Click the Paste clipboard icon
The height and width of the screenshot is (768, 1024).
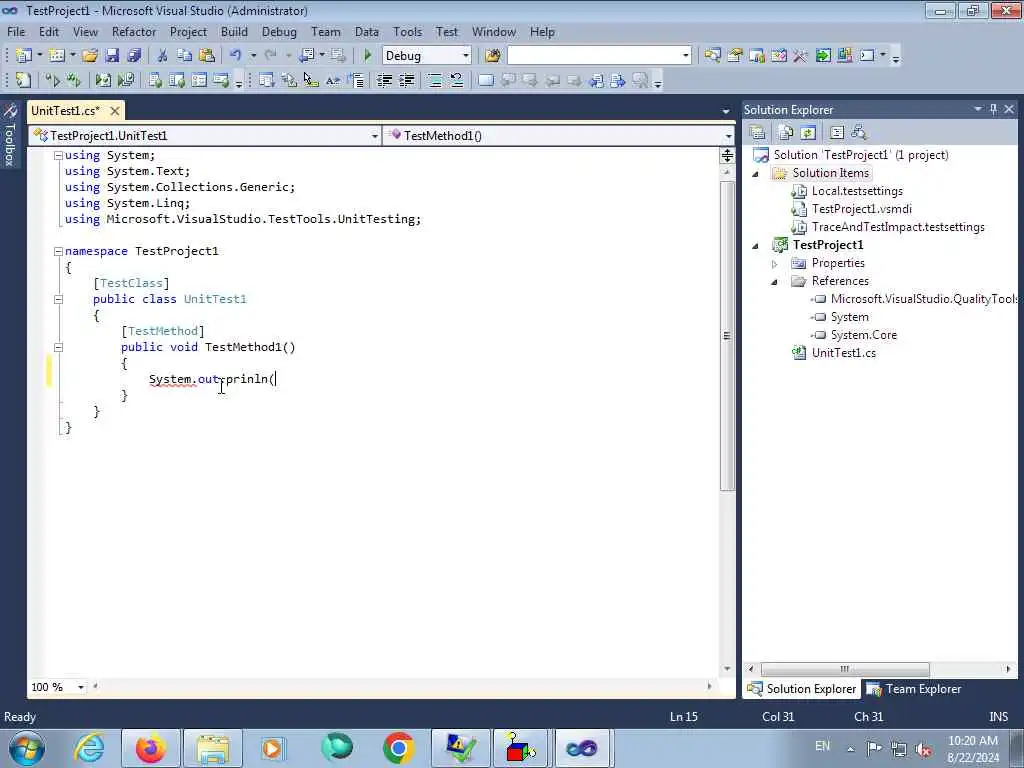click(207, 56)
